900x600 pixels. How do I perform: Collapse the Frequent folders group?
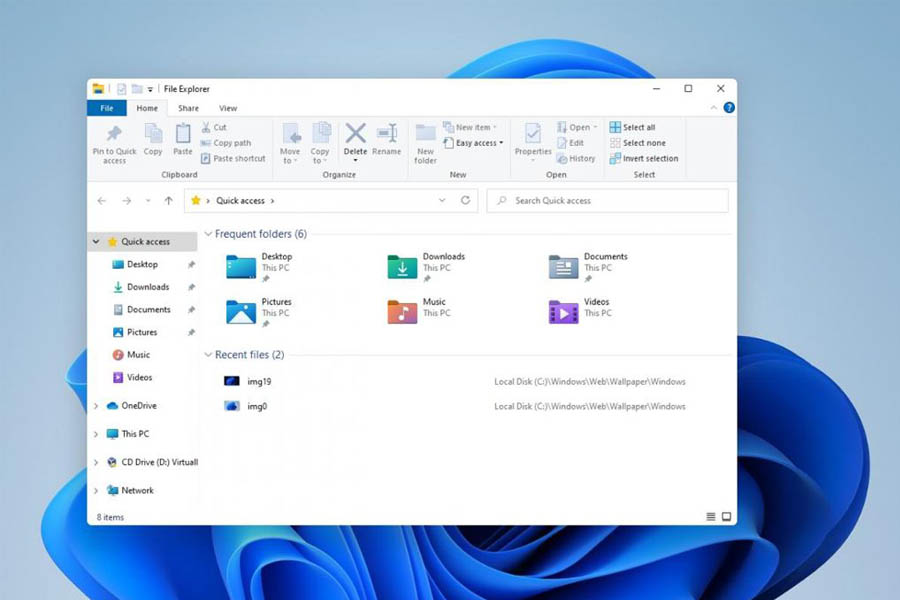(x=208, y=234)
